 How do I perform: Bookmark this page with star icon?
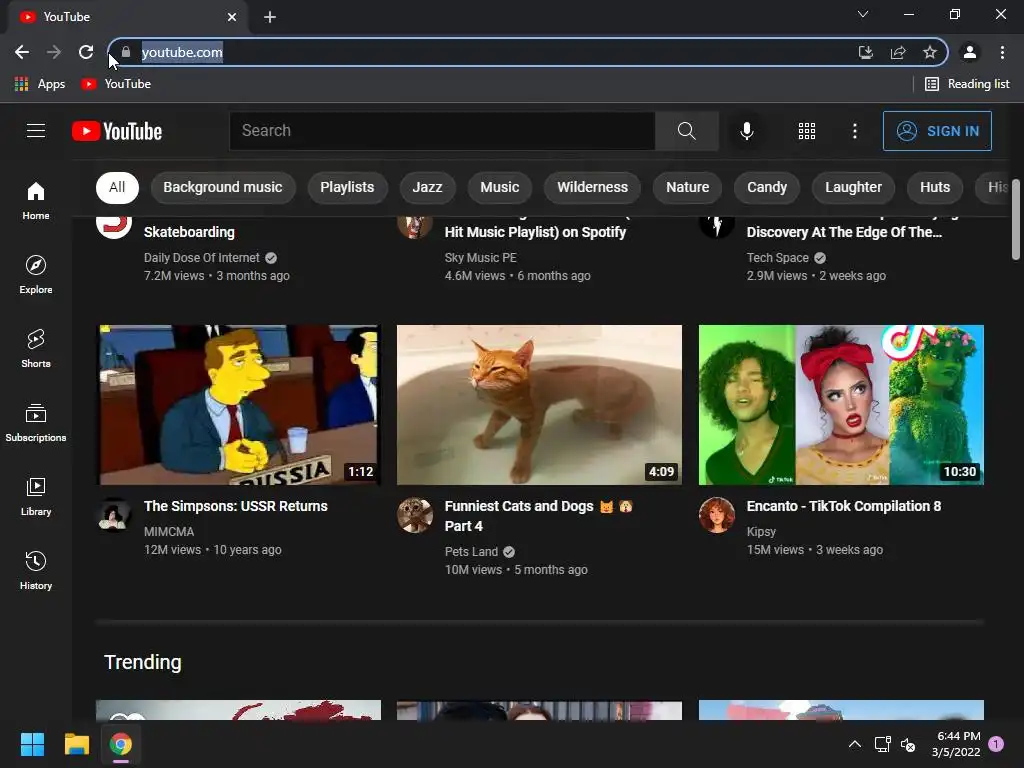[930, 52]
